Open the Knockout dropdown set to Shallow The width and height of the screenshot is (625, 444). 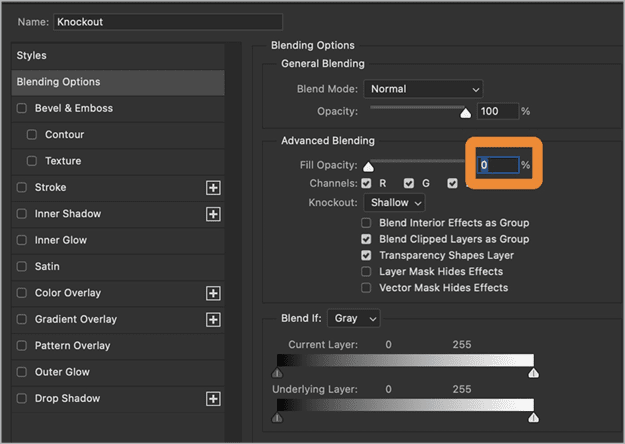394,203
